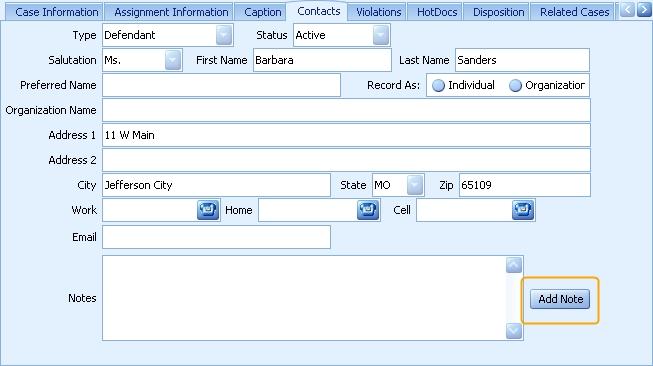Open the Status dropdown

coord(381,35)
